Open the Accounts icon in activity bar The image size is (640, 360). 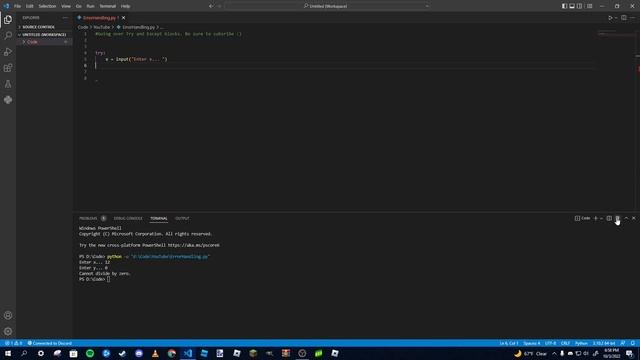tap(8, 316)
